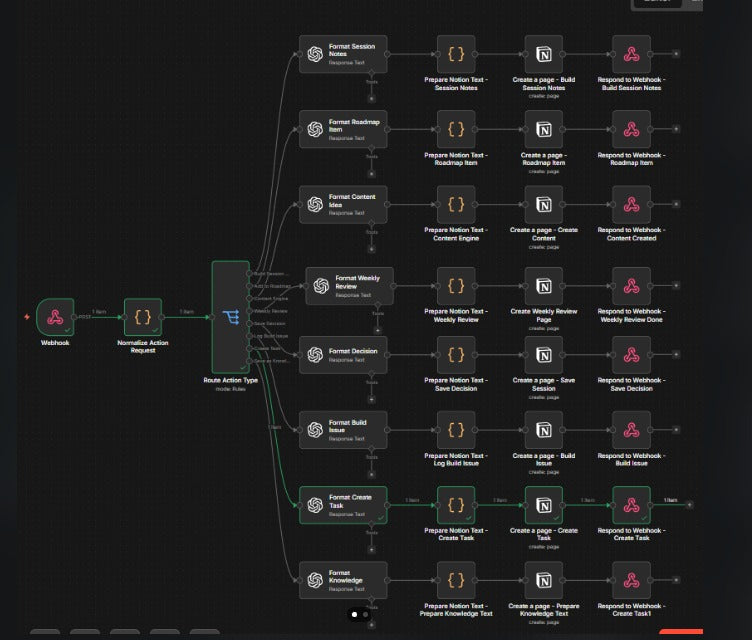Click the lightning trigger icon beside Webhook
752x640 pixels.
(27, 317)
